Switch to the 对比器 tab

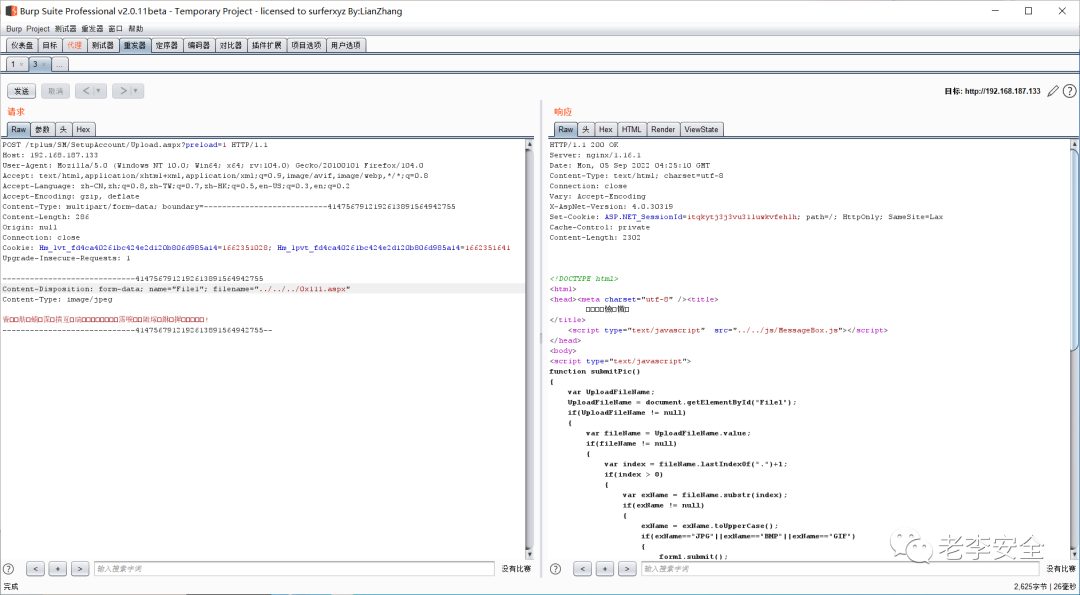(x=231, y=45)
